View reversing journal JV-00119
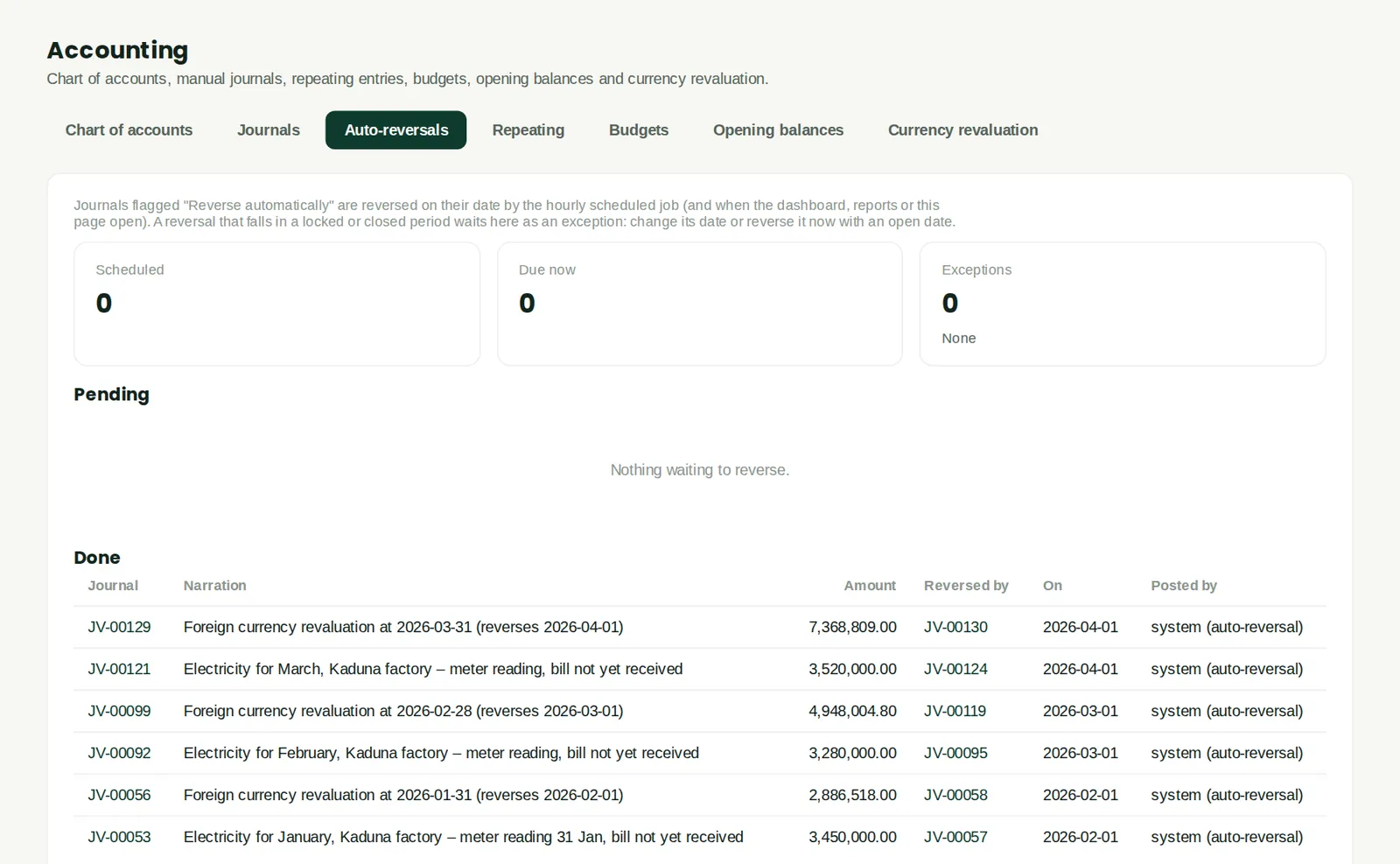Viewport: 1400px width, 864px height. click(x=955, y=712)
